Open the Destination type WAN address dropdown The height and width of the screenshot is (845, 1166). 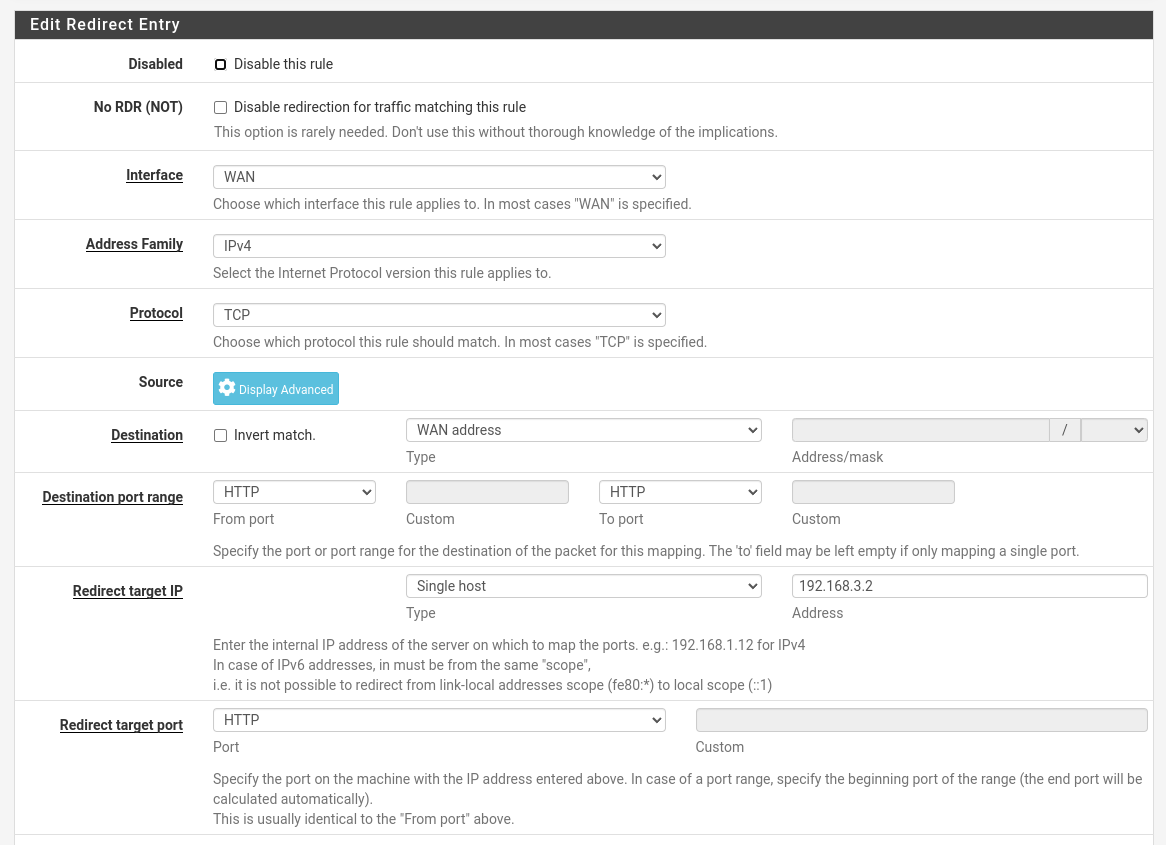click(583, 430)
